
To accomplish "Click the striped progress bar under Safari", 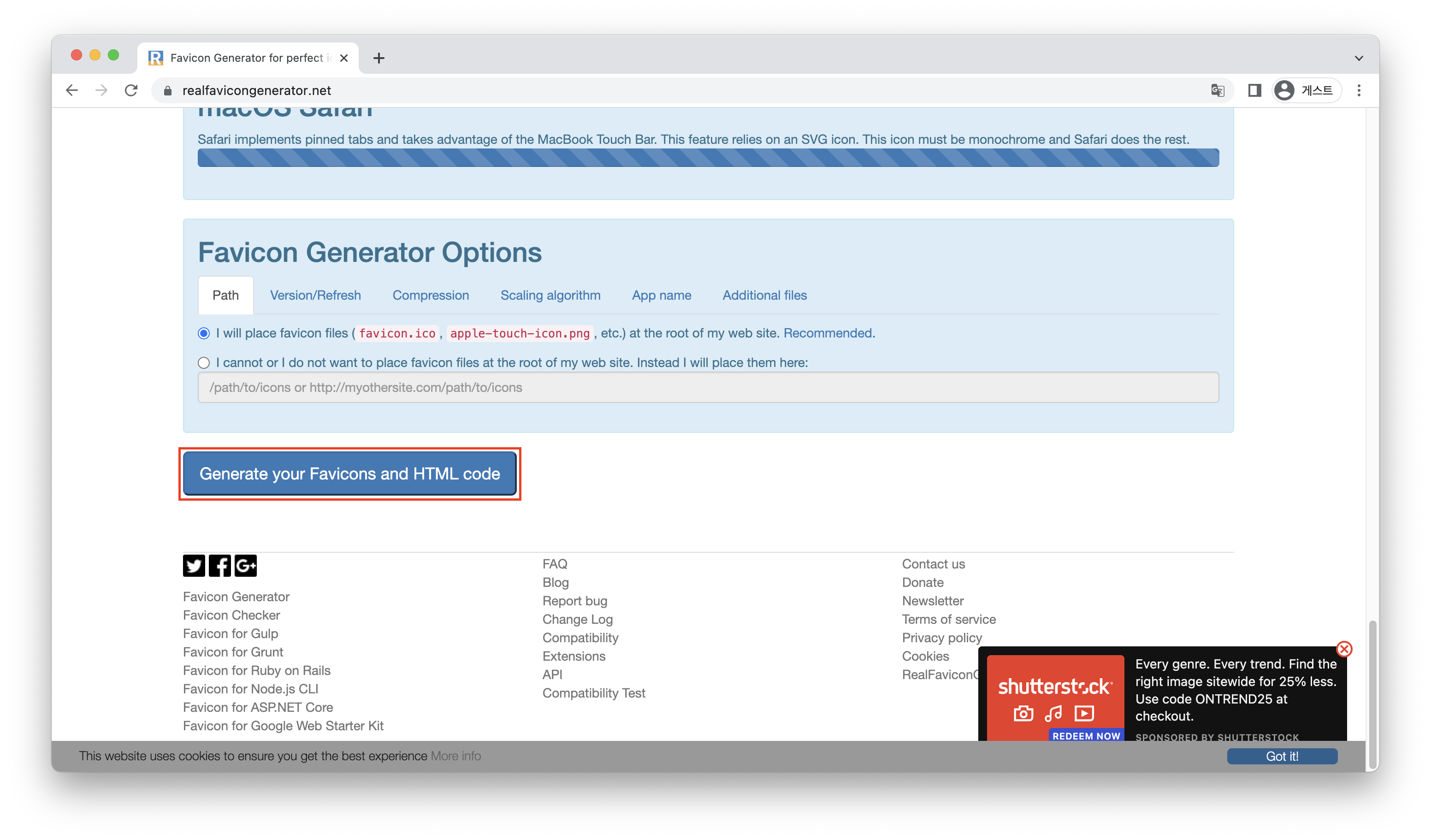I will tap(708, 157).
